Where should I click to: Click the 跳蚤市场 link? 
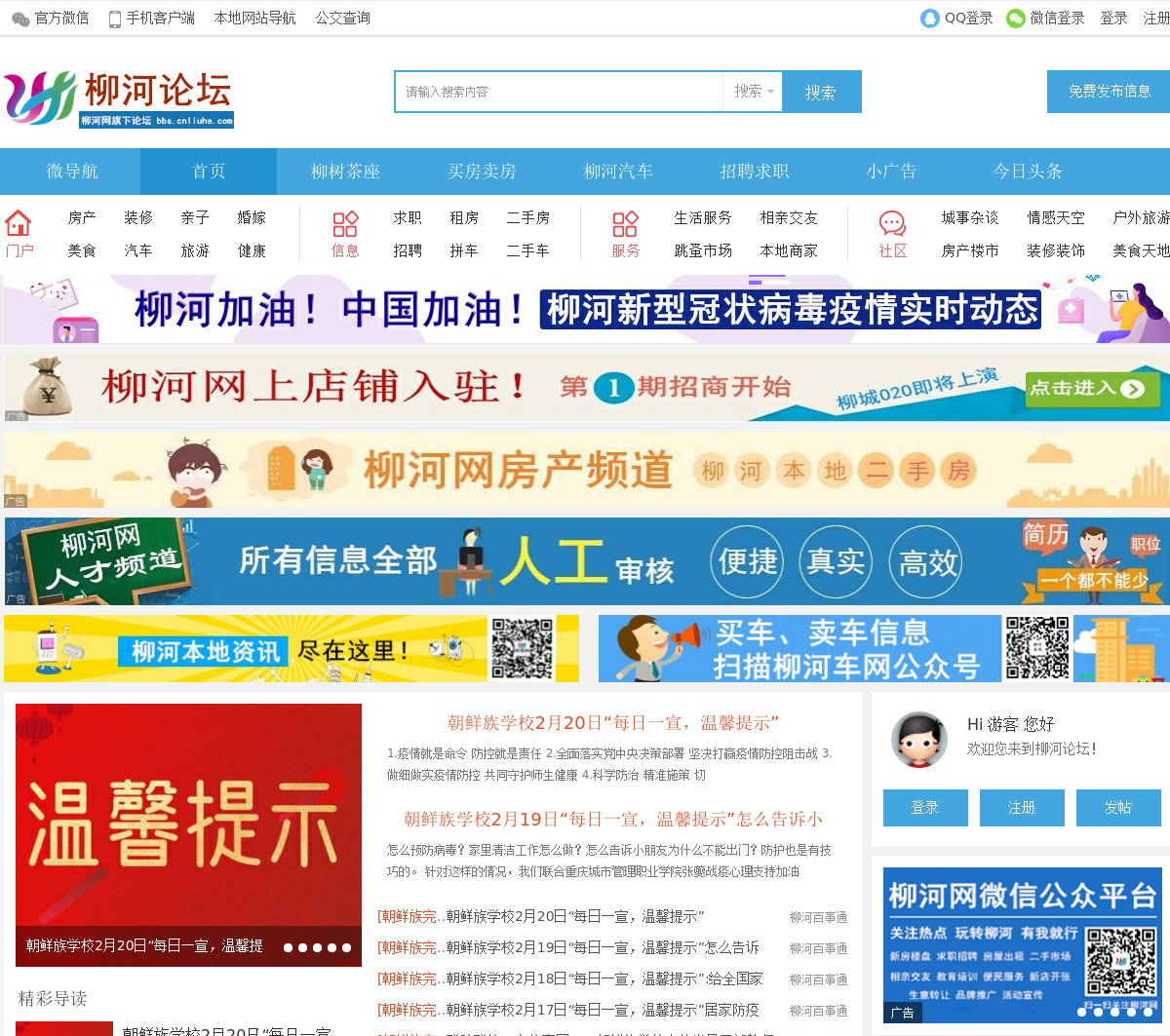703,251
